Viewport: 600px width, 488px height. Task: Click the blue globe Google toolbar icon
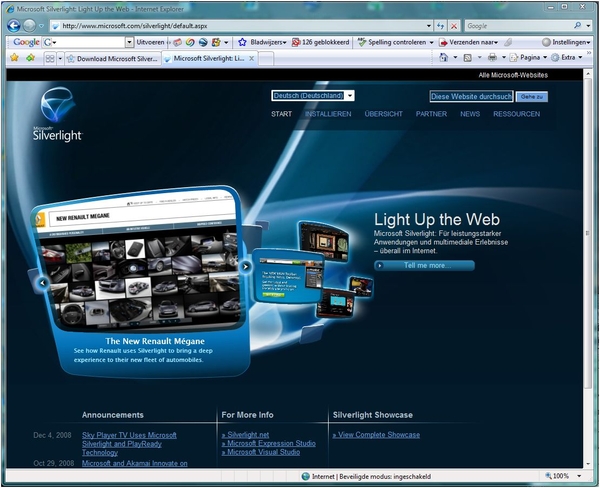(203, 42)
